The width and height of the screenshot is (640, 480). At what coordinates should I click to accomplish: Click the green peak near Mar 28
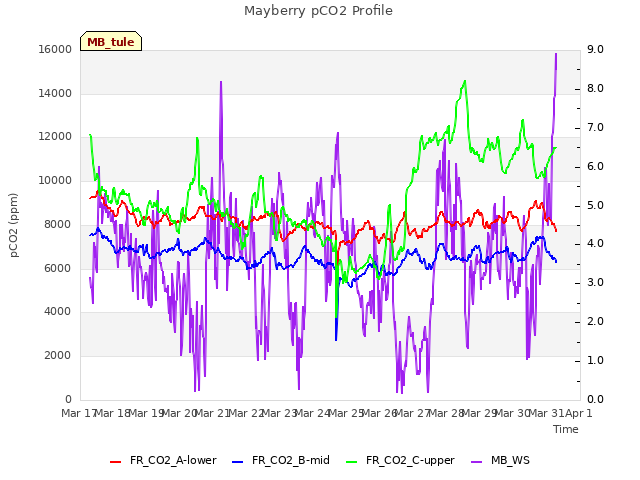tap(464, 82)
